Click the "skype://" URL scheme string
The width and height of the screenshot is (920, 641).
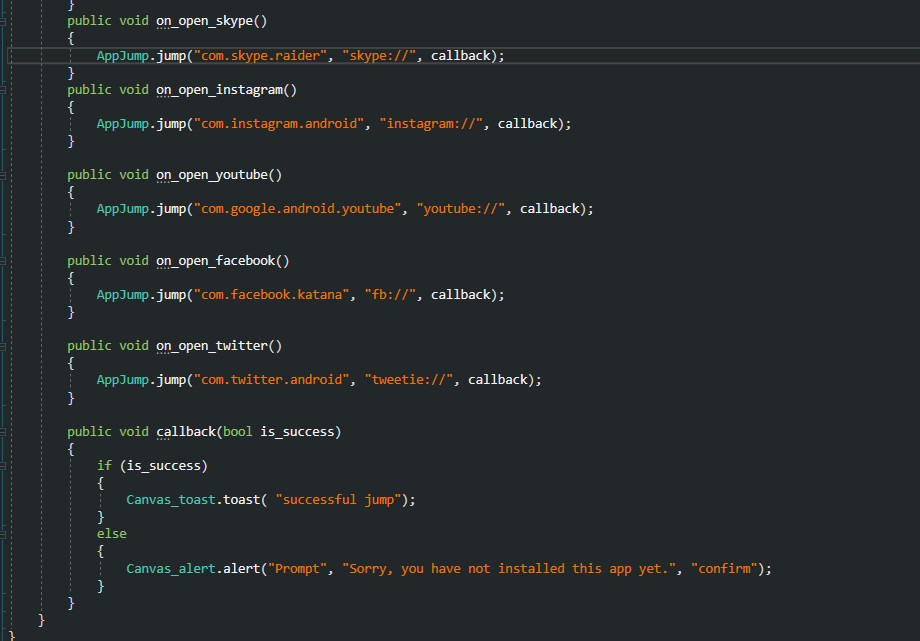tap(379, 55)
